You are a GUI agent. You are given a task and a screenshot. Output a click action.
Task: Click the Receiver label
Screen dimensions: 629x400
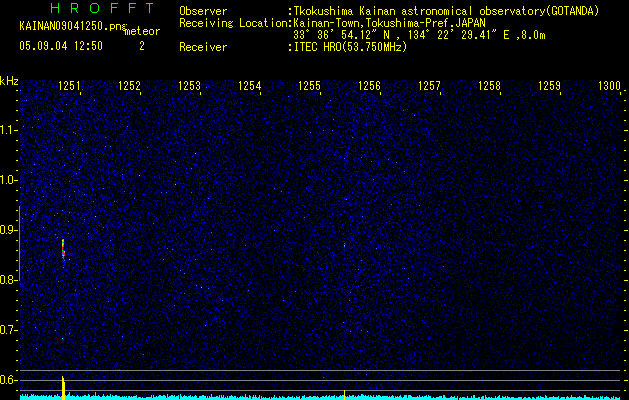(x=203, y=47)
